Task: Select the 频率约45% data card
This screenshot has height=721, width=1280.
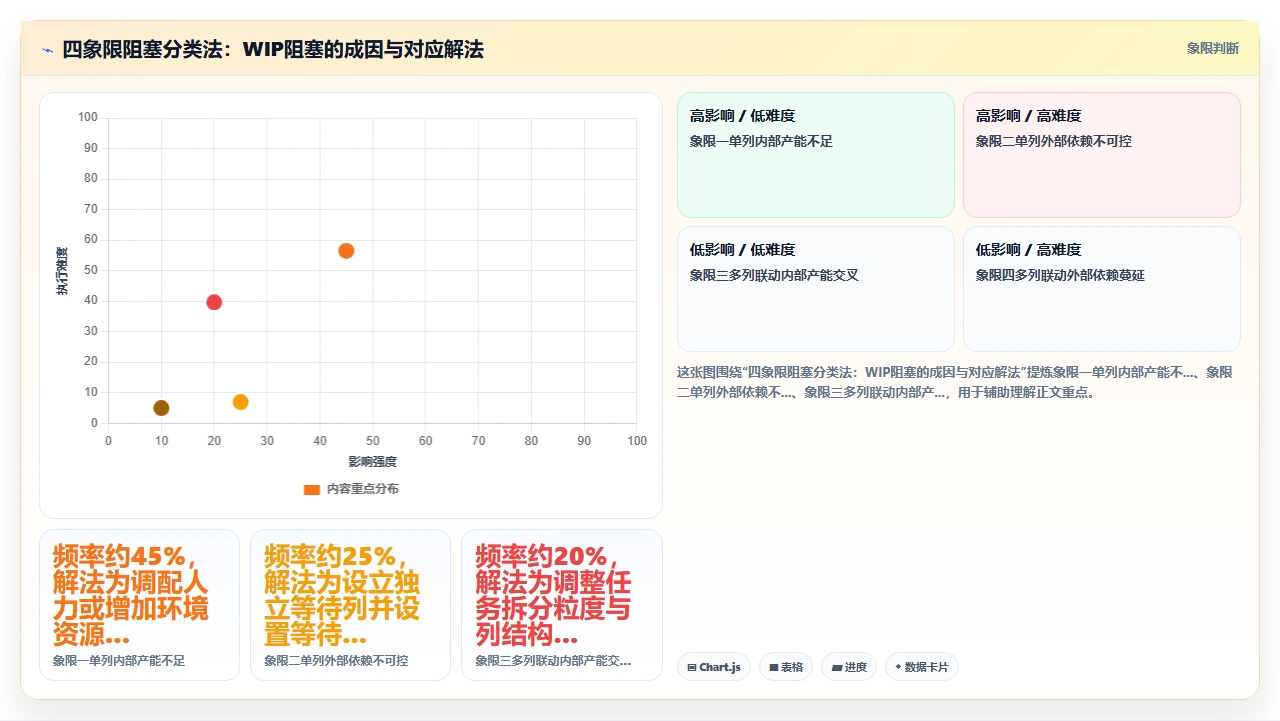Action: click(x=139, y=605)
